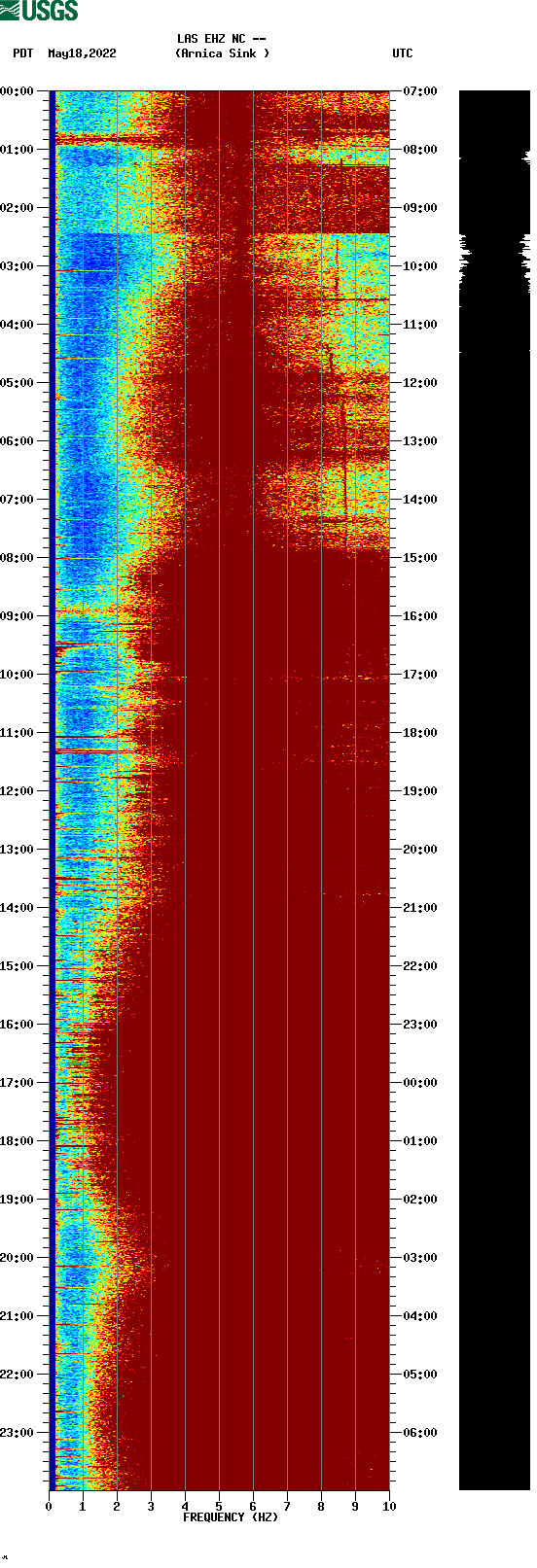Click the 10 Hz frequency tick label

coord(389,1507)
